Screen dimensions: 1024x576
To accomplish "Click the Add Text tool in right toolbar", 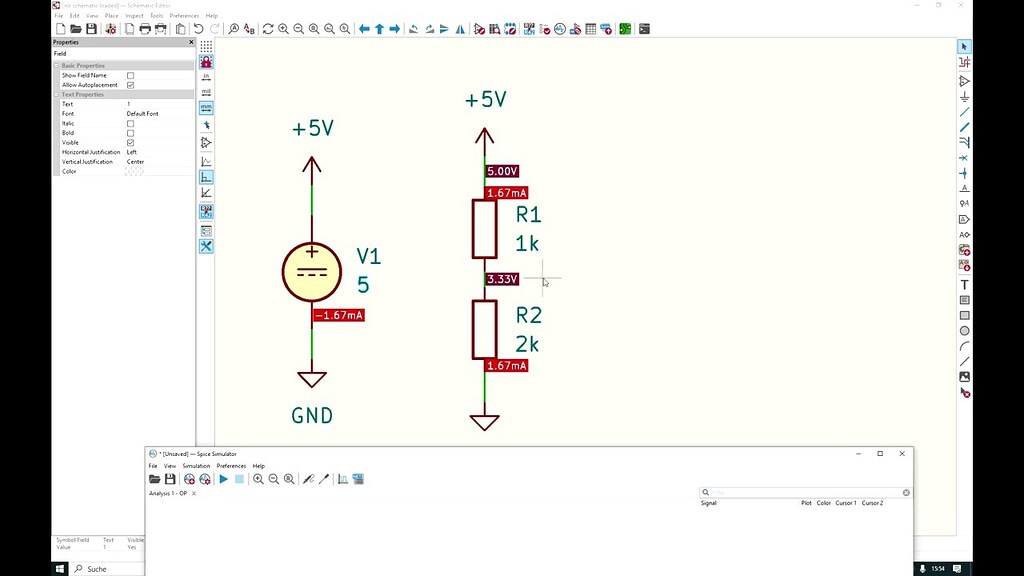I will coord(964,285).
